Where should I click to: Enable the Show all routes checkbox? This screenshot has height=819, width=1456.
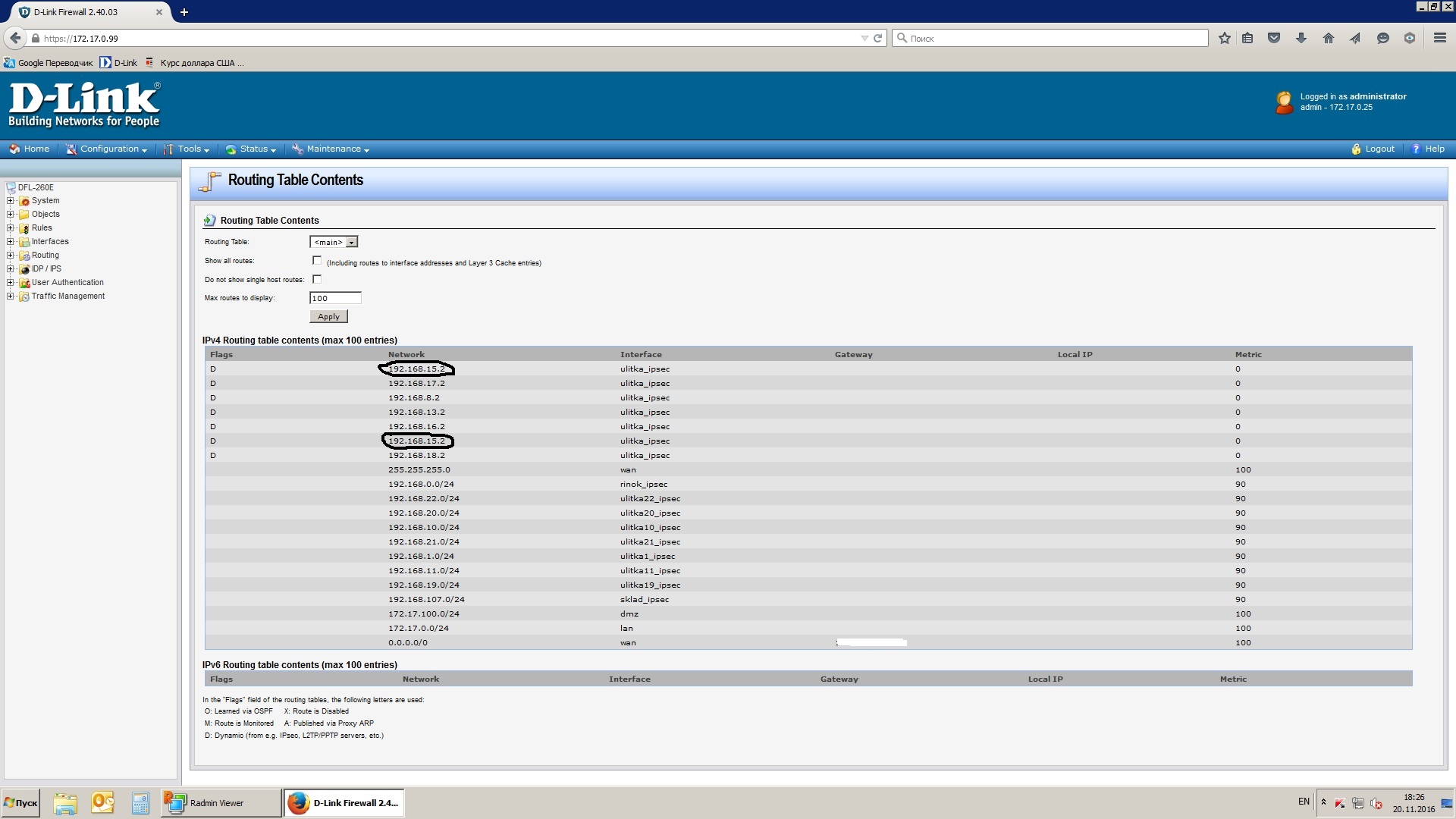click(317, 261)
